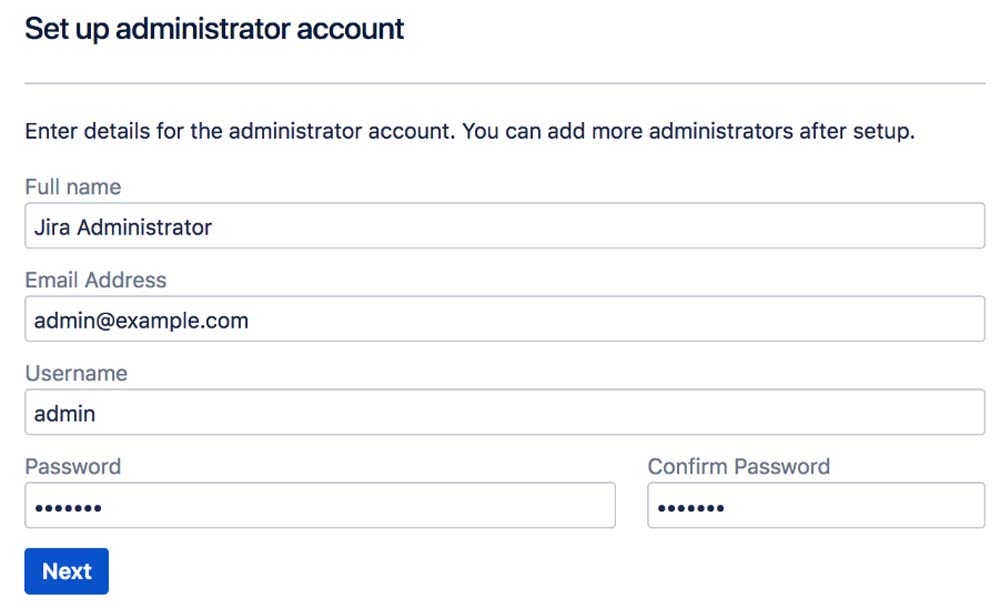Screen dimensions: 1000x608
Task: Click the 'Set up administrator account' heading
Action: click(x=214, y=29)
